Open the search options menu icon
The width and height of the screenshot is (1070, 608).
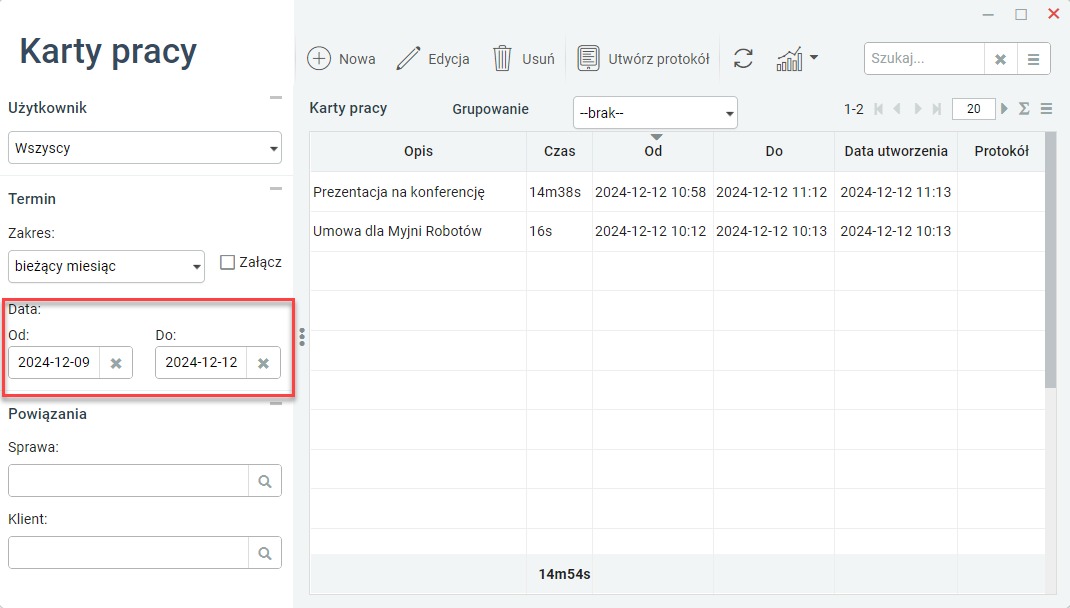click(x=1033, y=59)
